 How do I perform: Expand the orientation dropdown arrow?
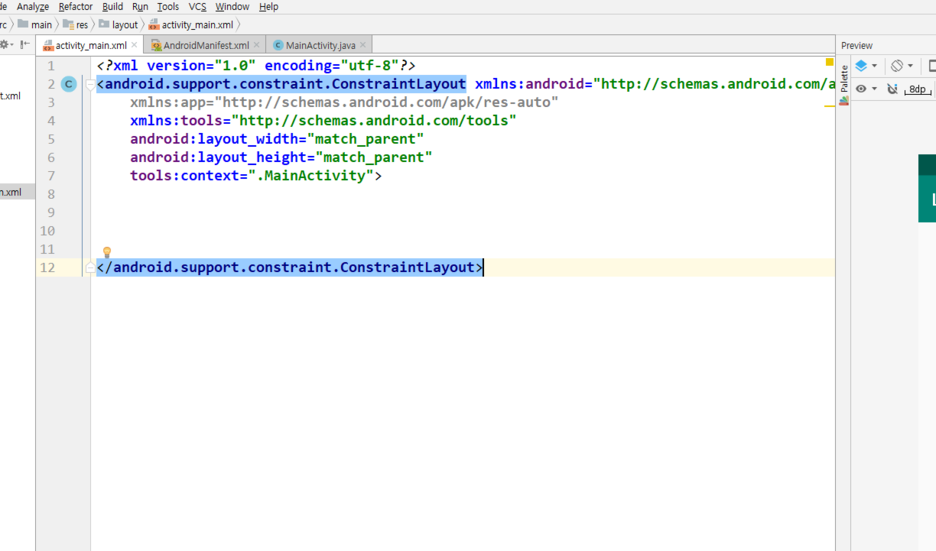tap(910, 66)
